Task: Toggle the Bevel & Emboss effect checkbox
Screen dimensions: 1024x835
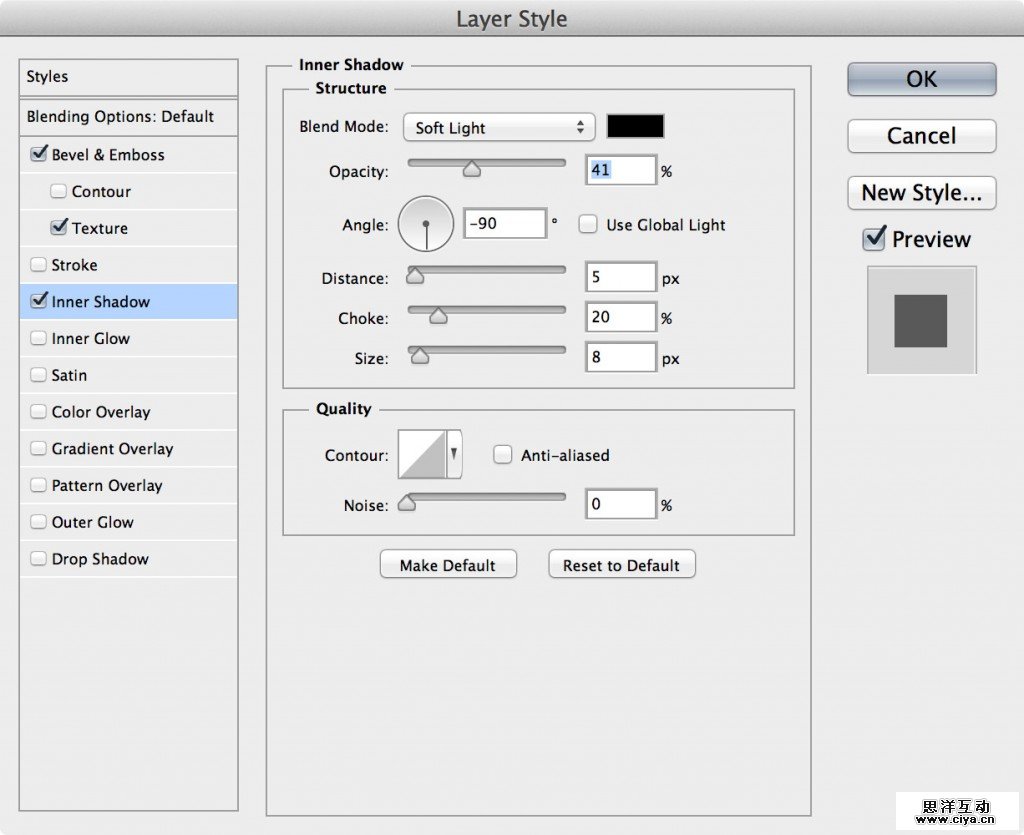Action: click(39, 155)
